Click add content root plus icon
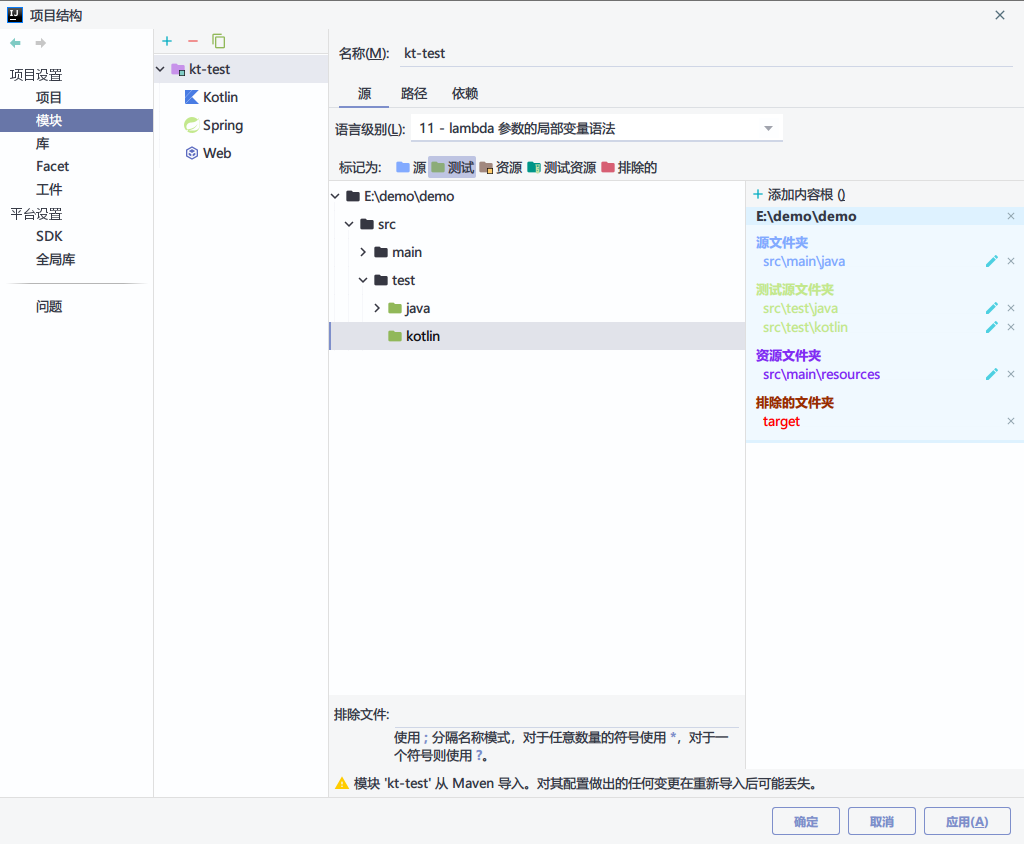Viewport: 1024px width, 844px height. point(758,194)
